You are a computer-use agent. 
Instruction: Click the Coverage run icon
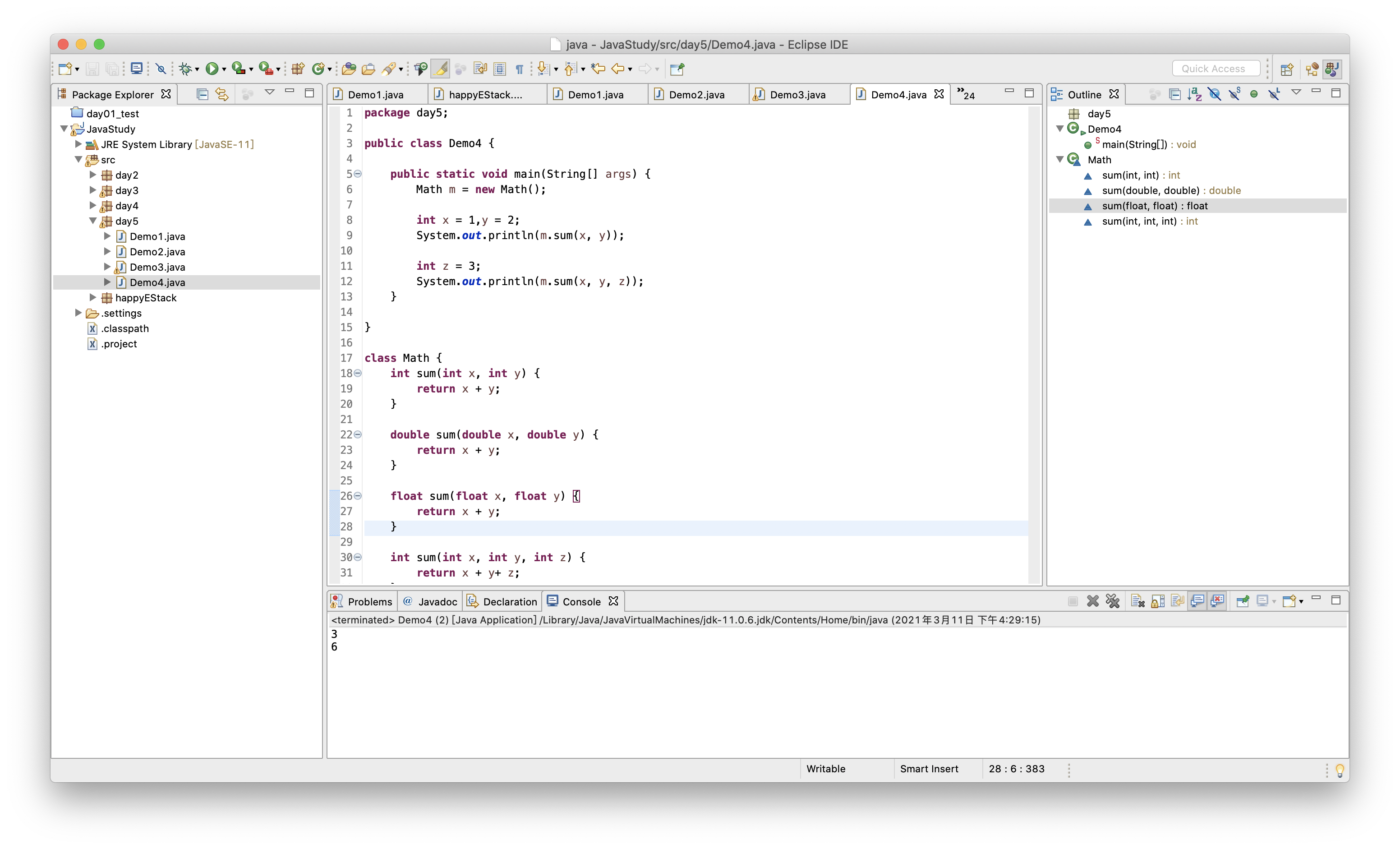click(x=238, y=69)
